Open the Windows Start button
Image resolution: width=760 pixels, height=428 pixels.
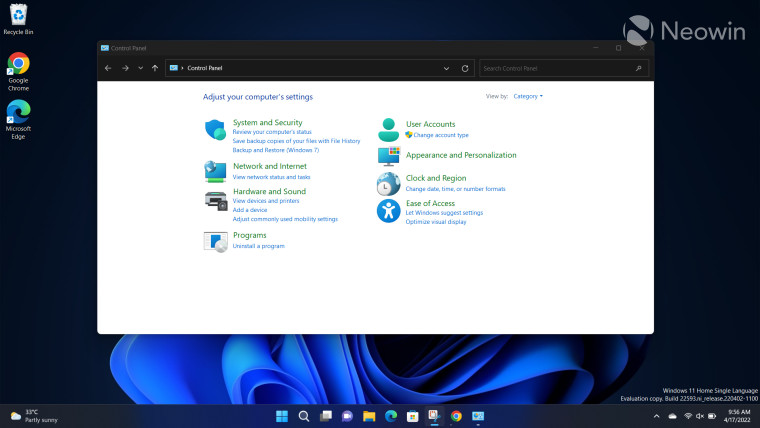(281, 415)
